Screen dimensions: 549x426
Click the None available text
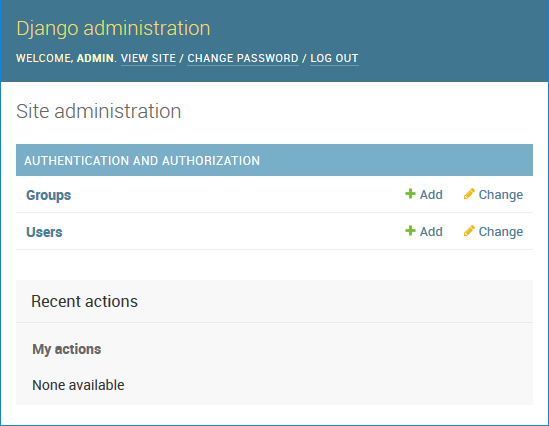pos(78,385)
